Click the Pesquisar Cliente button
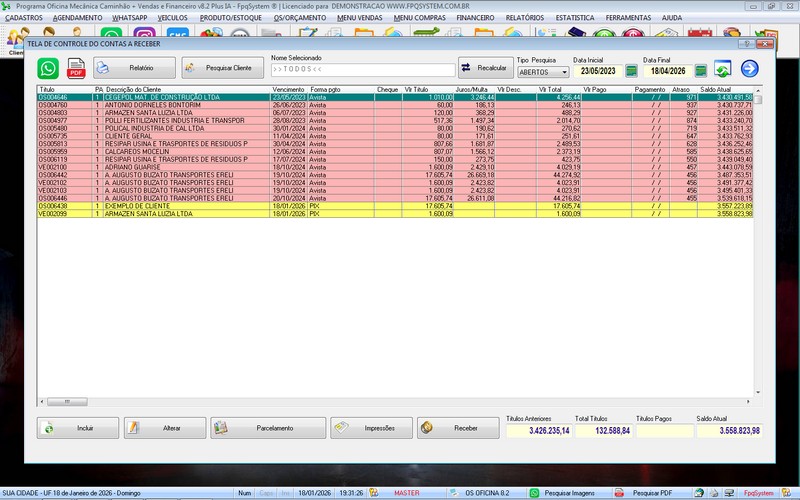Image resolution: width=800 pixels, height=500 pixels. (x=222, y=68)
